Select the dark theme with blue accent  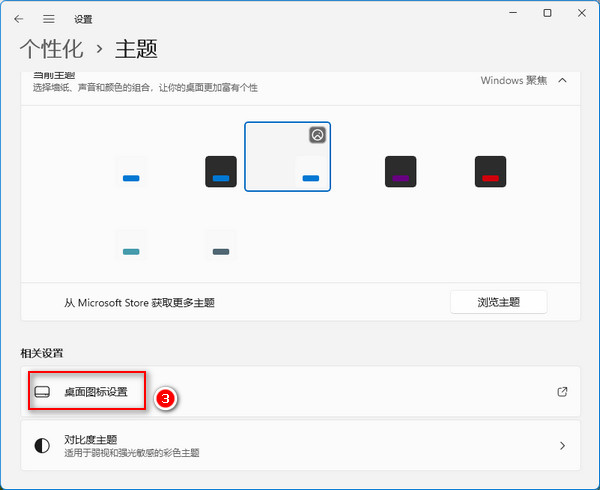coord(221,171)
